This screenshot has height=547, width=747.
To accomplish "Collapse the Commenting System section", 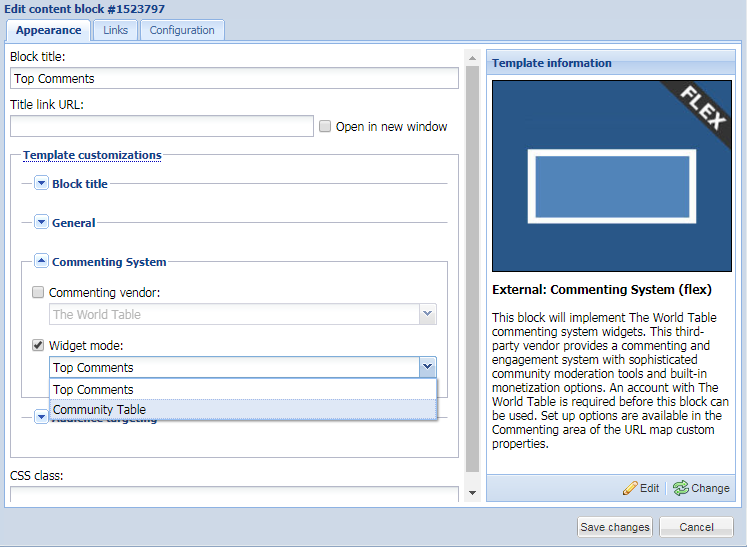I will 41,261.
